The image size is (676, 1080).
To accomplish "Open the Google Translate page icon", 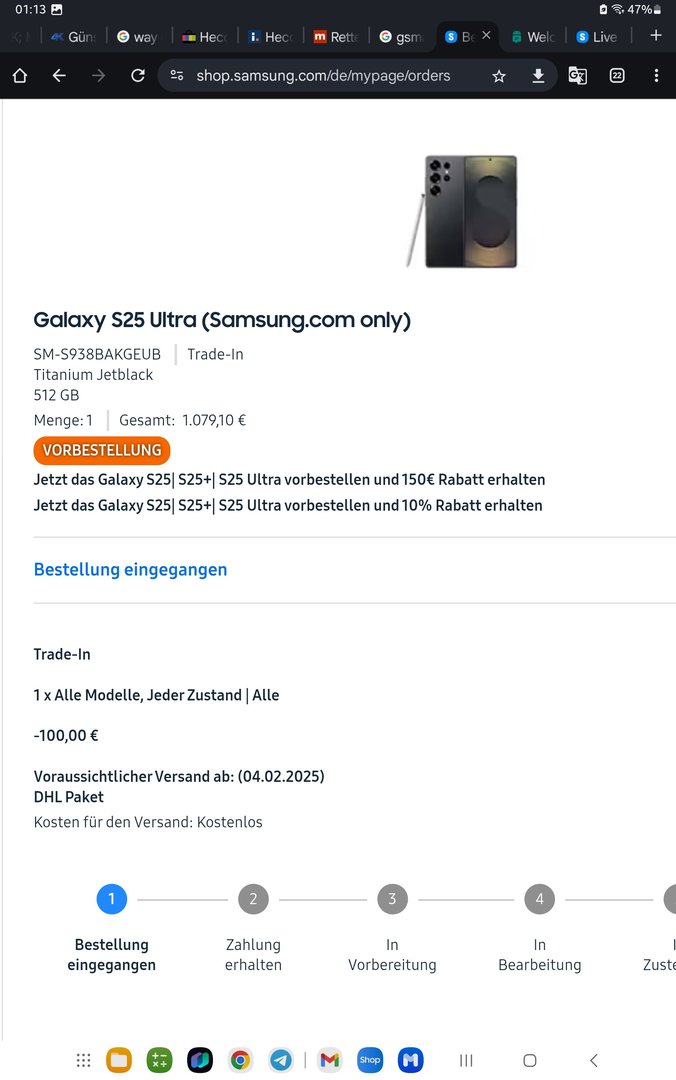I will [x=577, y=76].
